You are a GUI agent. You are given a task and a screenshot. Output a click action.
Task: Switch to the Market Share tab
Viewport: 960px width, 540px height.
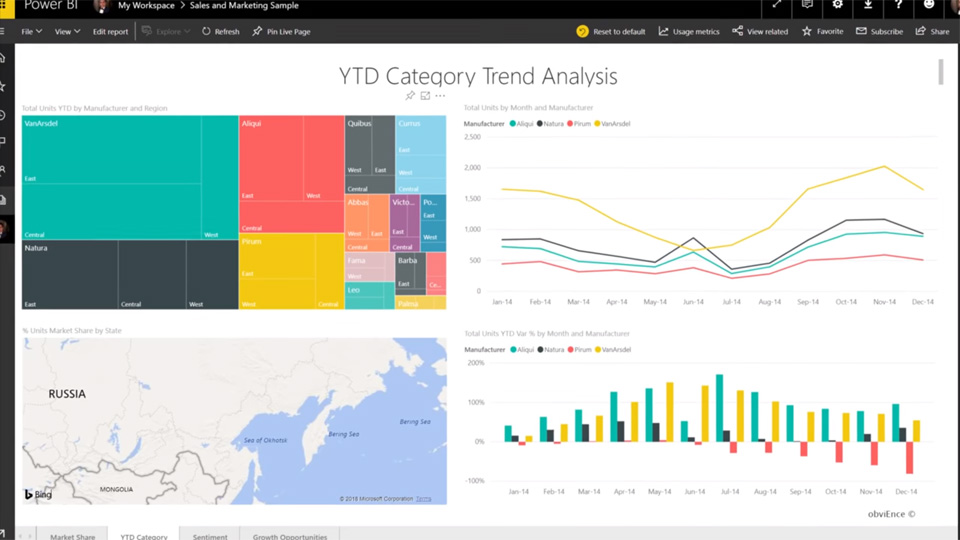pyautogui.click(x=72, y=536)
